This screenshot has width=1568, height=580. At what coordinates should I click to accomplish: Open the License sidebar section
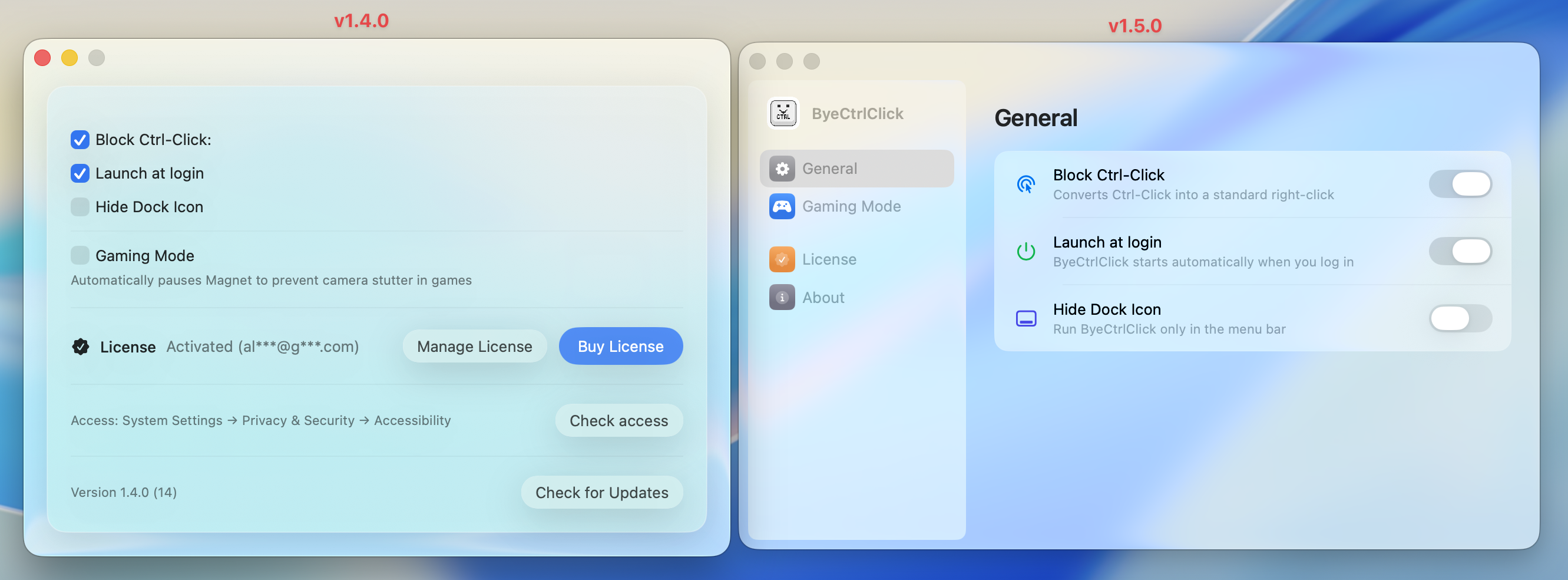click(856, 259)
